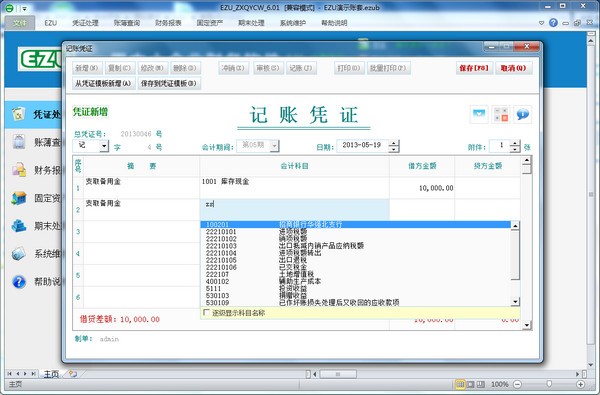Increment the date spinner upward
Image resolution: width=600 pixels, height=395 pixels.
(x=393, y=143)
